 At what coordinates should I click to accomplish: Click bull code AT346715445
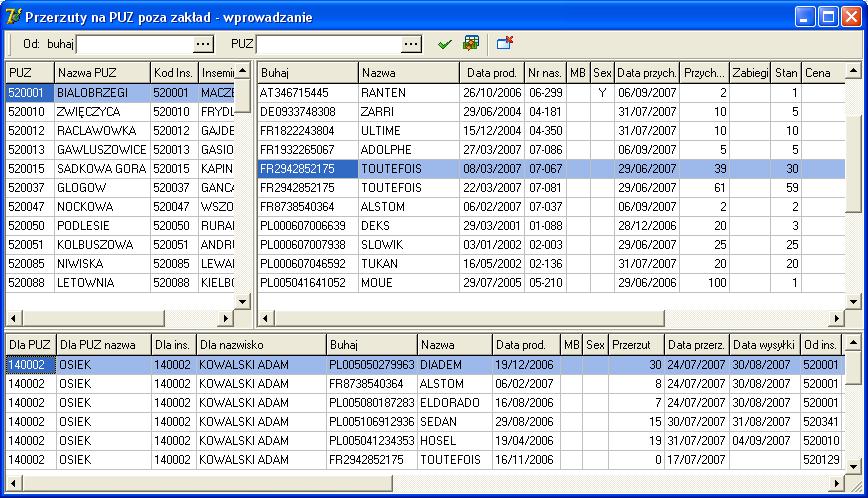[x=294, y=92]
